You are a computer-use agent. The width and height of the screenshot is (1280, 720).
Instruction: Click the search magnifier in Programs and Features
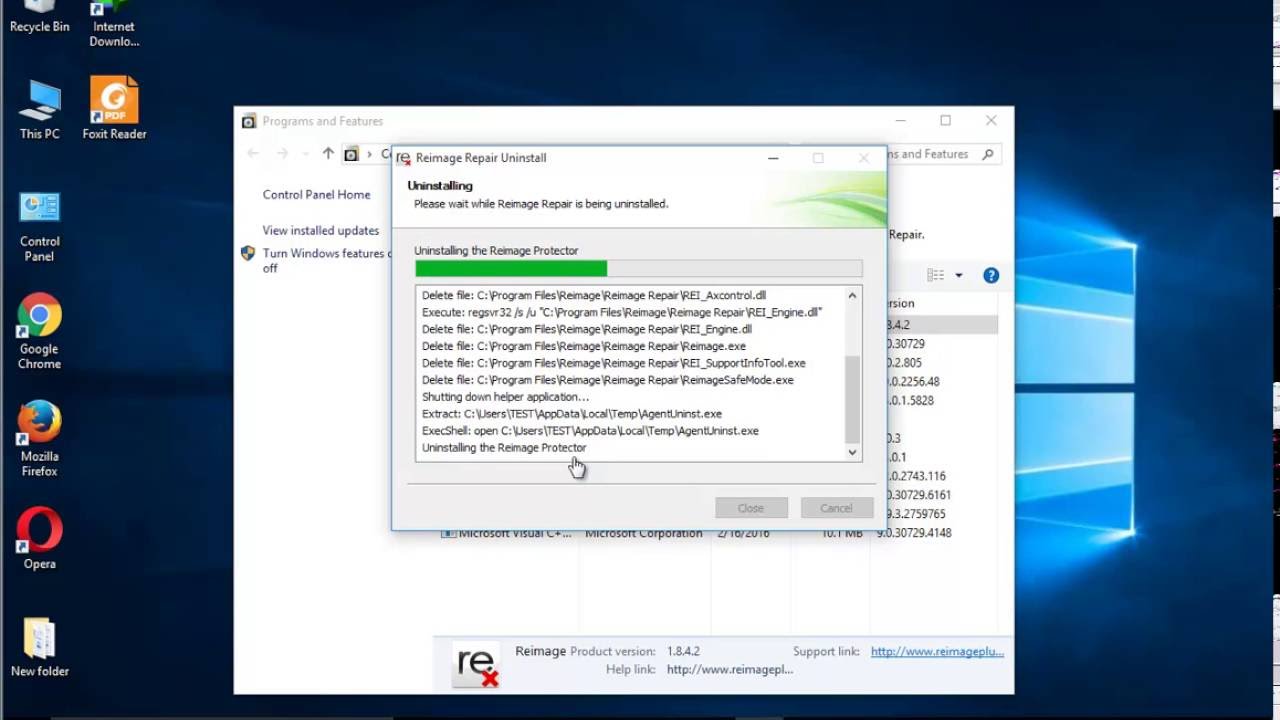[988, 154]
